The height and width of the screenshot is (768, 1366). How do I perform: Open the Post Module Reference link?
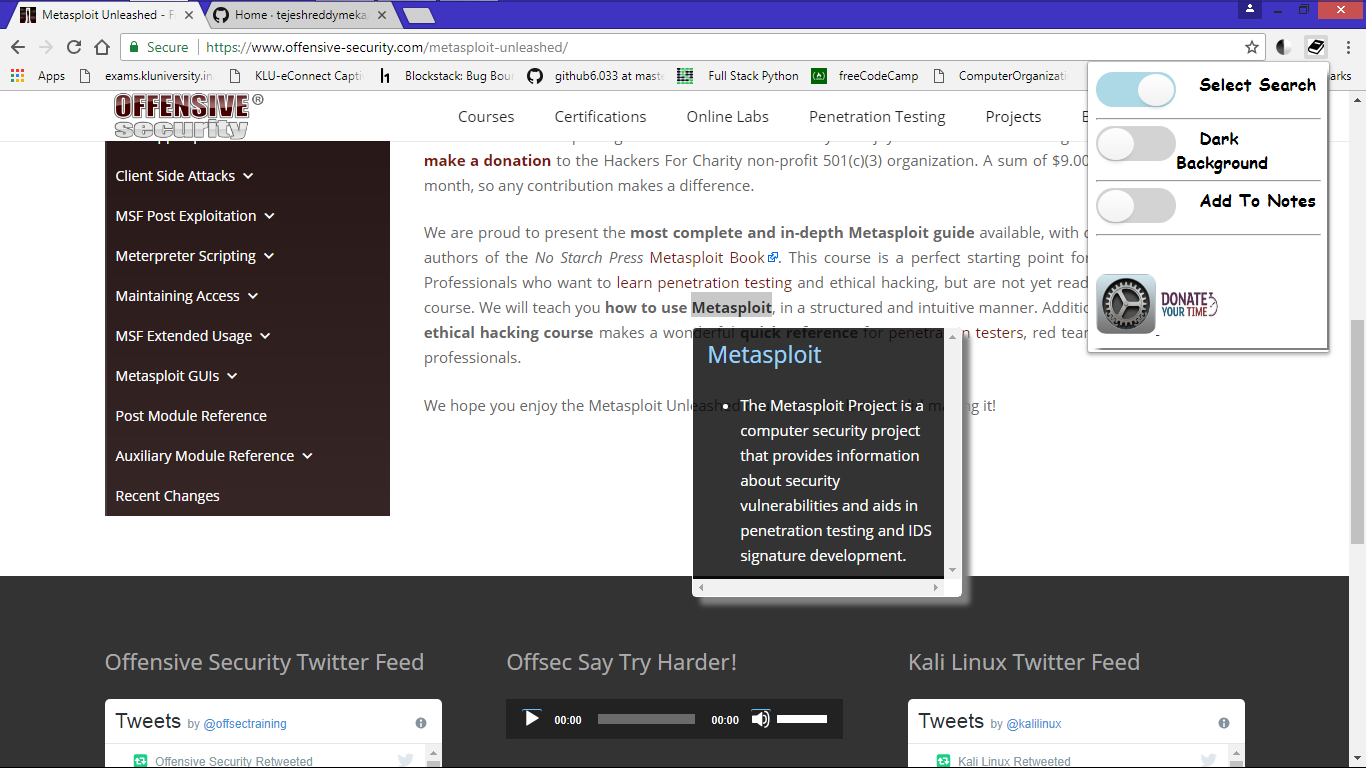coord(191,416)
